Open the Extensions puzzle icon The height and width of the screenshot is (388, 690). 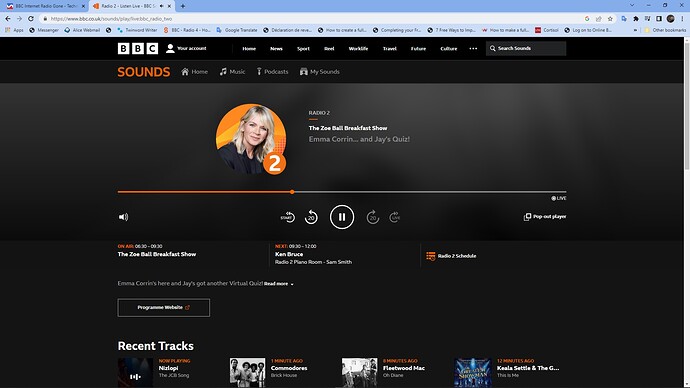[x=635, y=19]
